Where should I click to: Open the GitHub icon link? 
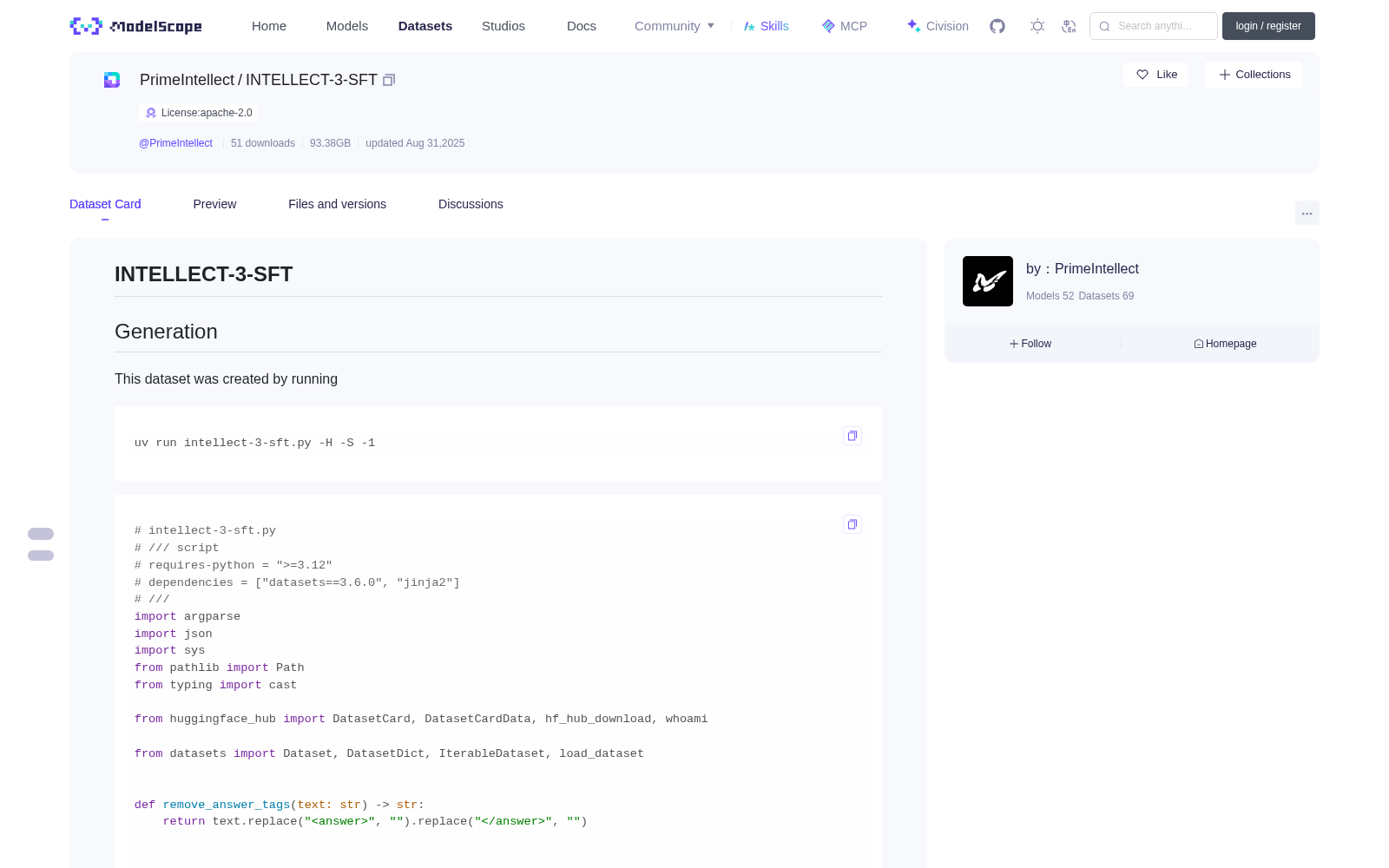click(x=997, y=26)
